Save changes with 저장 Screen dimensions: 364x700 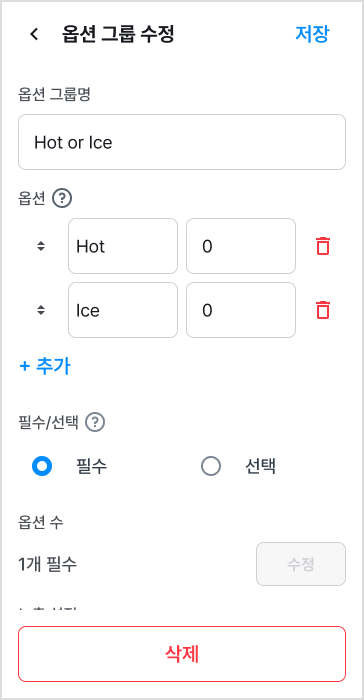(312, 34)
